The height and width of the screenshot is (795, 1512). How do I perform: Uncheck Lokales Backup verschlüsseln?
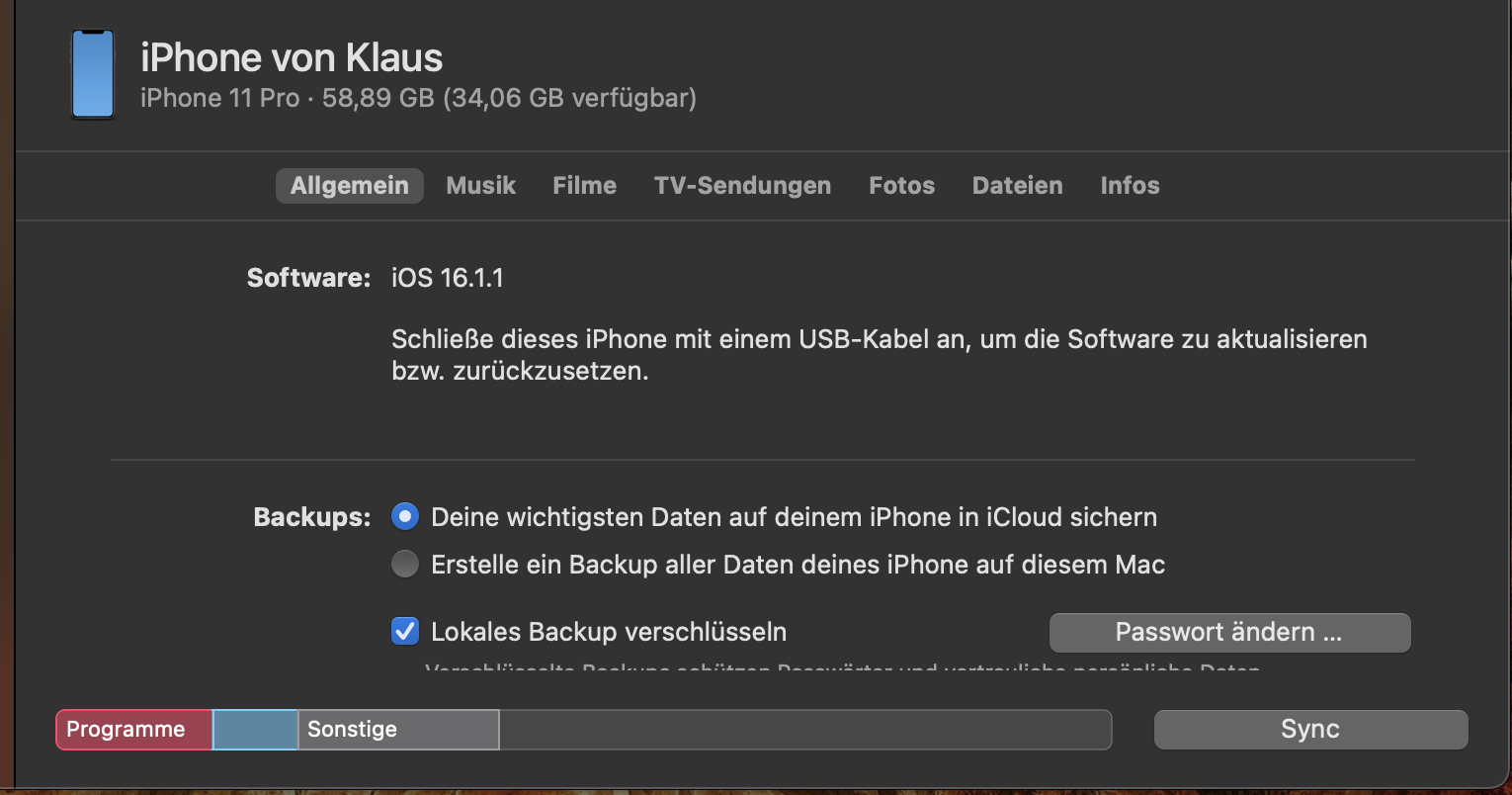(405, 632)
